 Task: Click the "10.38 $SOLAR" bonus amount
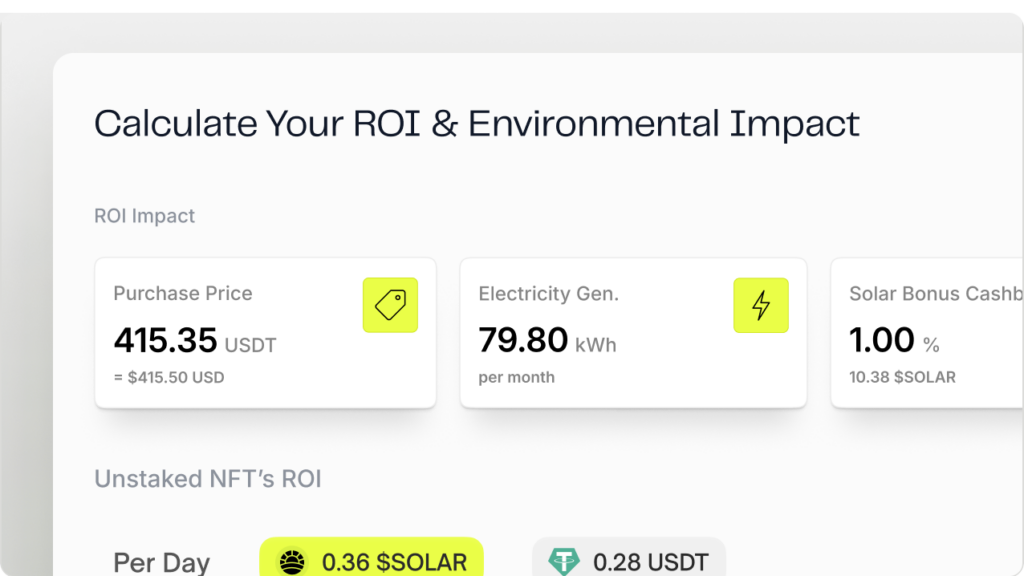click(x=902, y=378)
